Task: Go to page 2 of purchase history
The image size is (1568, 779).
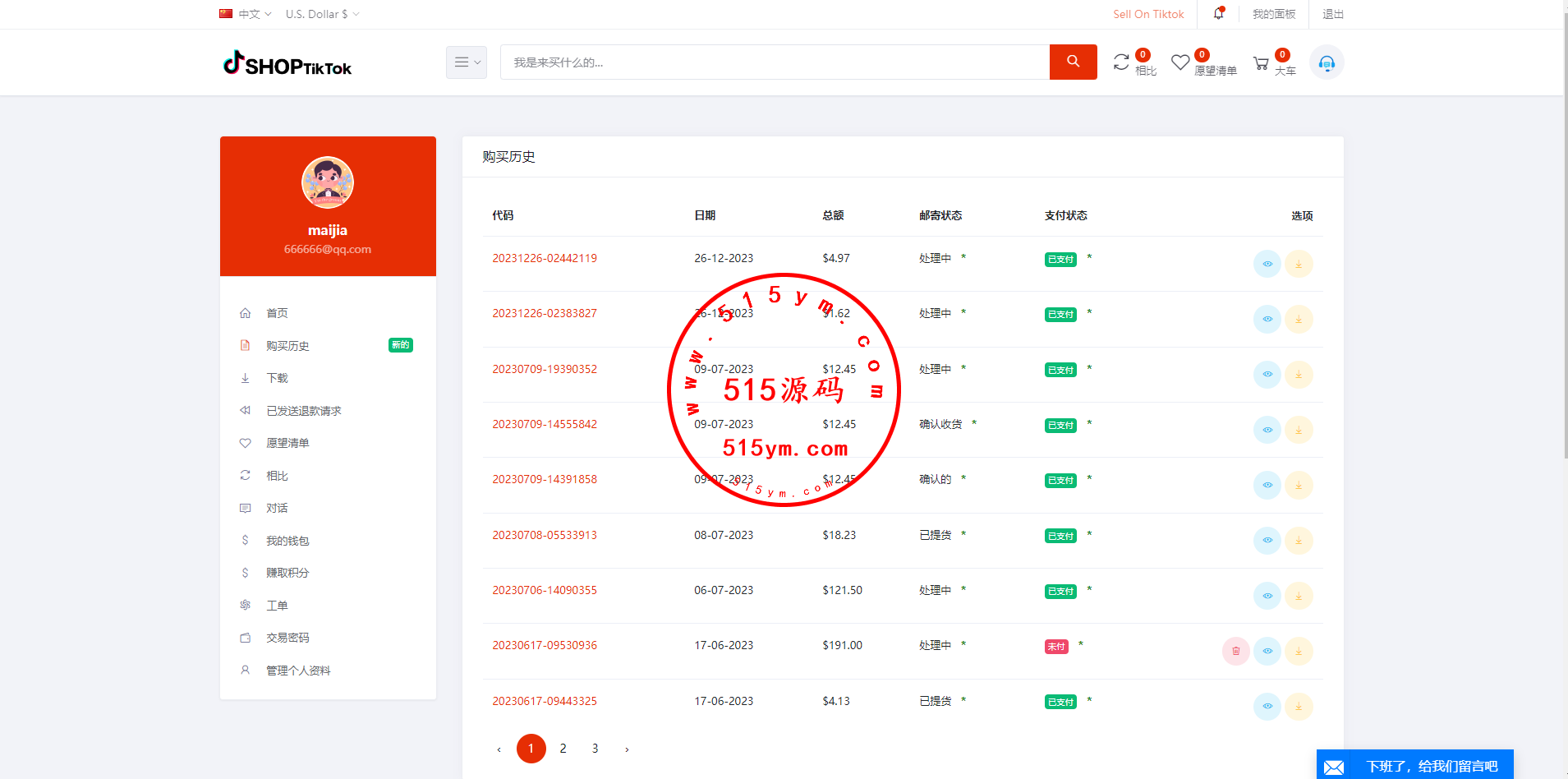Action: coord(563,749)
